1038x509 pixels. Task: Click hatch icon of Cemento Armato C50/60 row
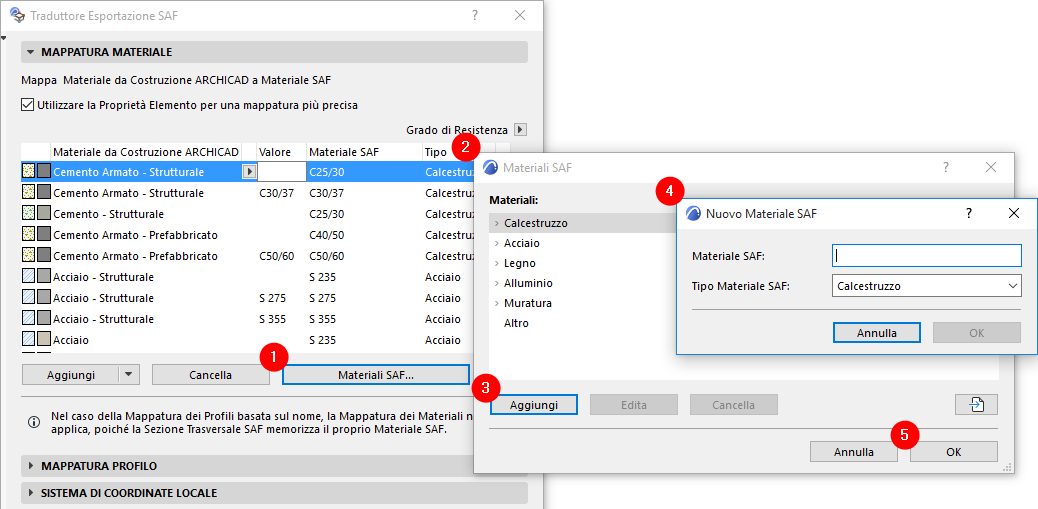point(28,255)
